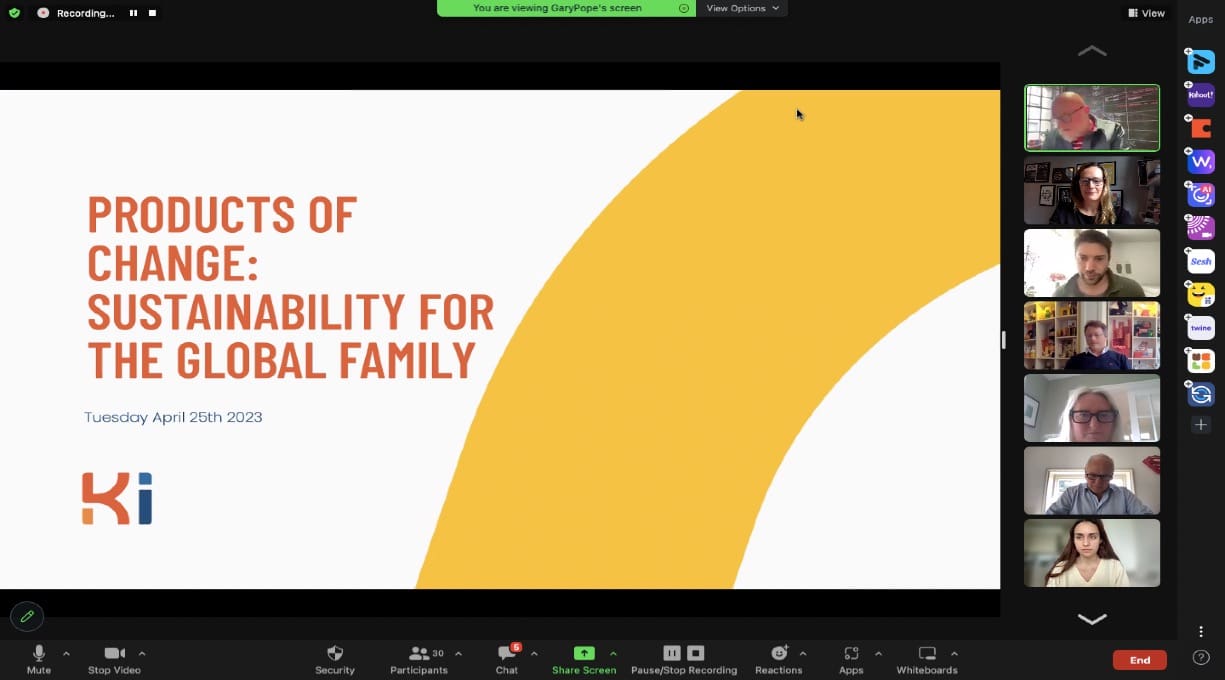Open the Kahoot app in the sidebar
This screenshot has height=680, width=1225.
pyautogui.click(x=1200, y=96)
